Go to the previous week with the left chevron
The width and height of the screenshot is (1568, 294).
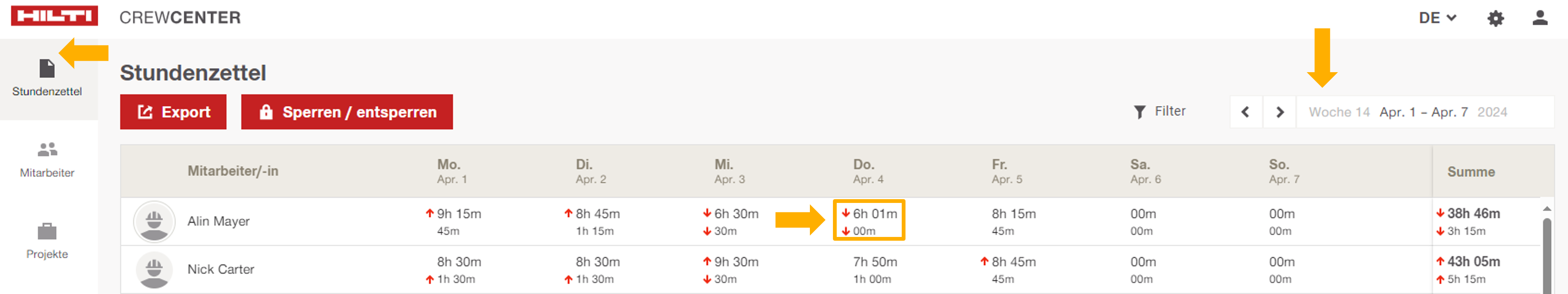1246,111
